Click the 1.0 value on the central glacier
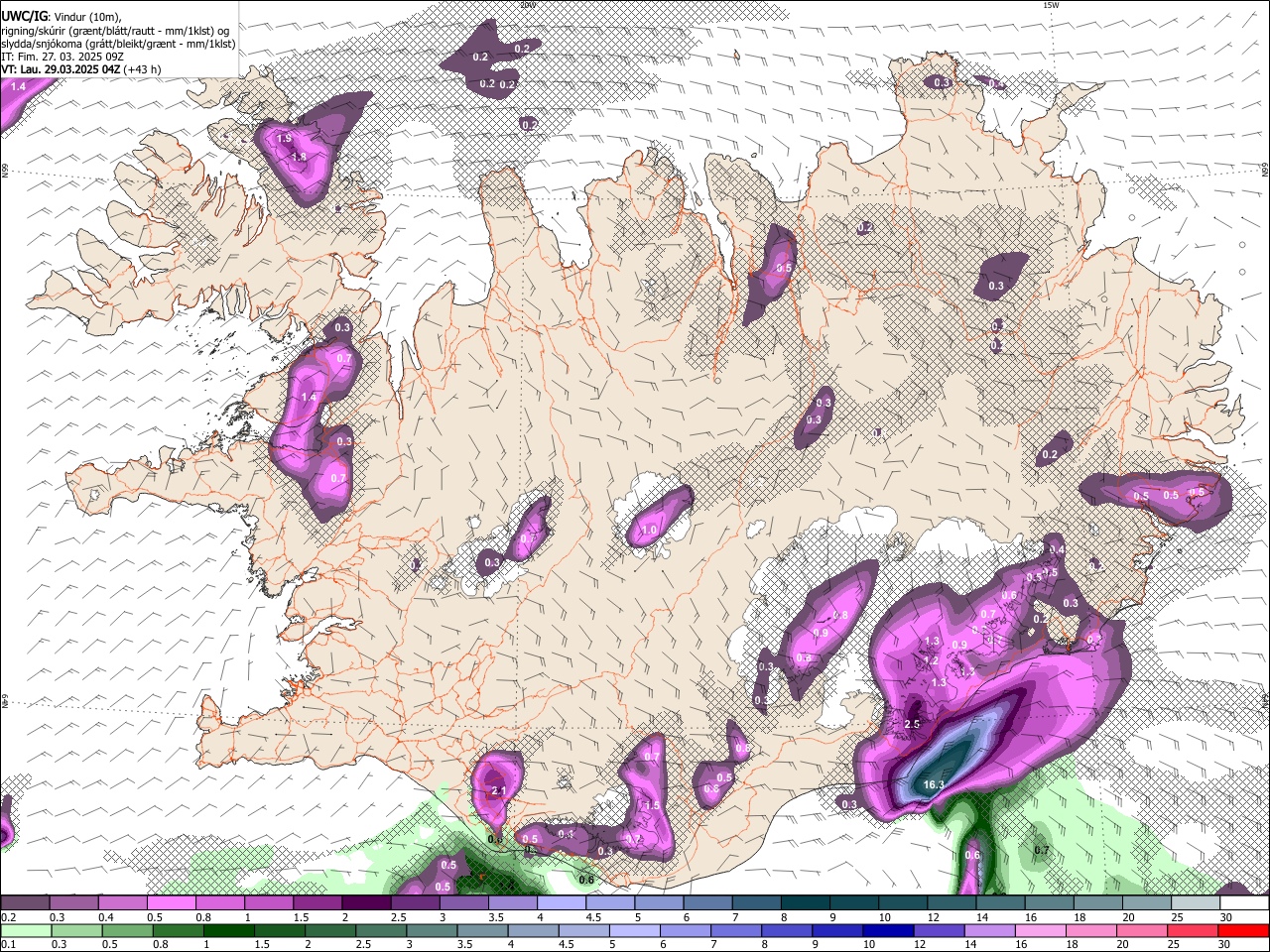The image size is (1270, 952). (x=649, y=531)
